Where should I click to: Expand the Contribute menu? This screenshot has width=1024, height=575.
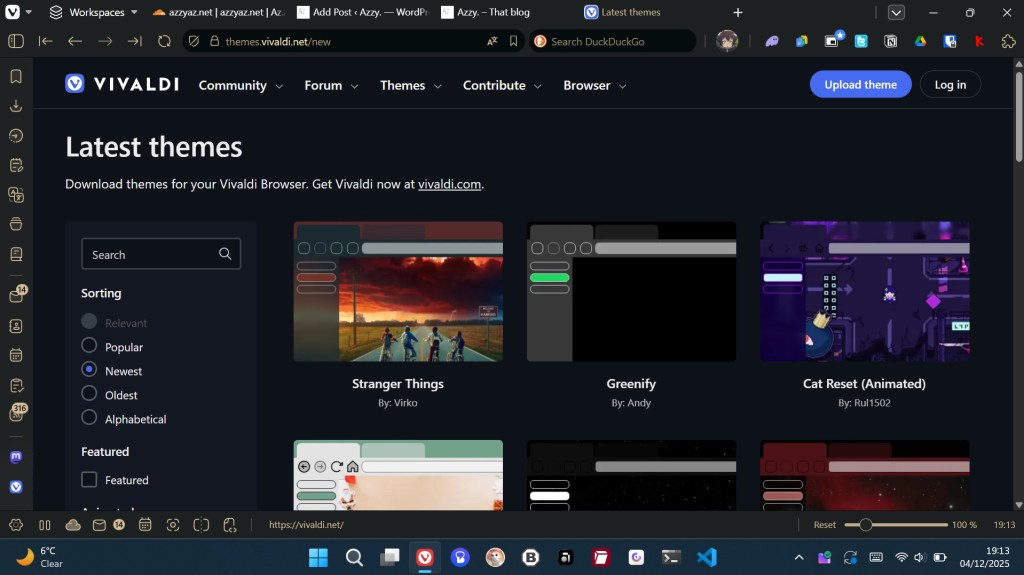click(502, 86)
